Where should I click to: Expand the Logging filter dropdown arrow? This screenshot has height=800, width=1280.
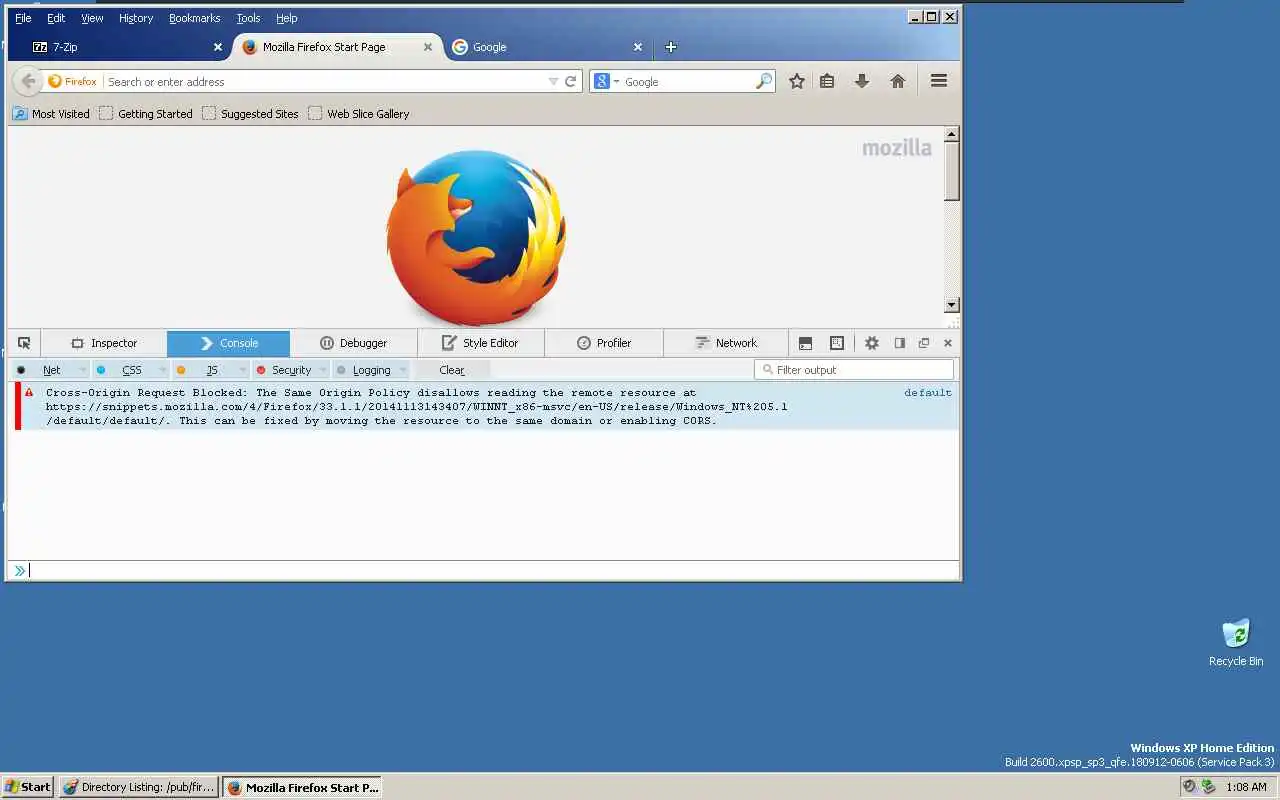[403, 370]
